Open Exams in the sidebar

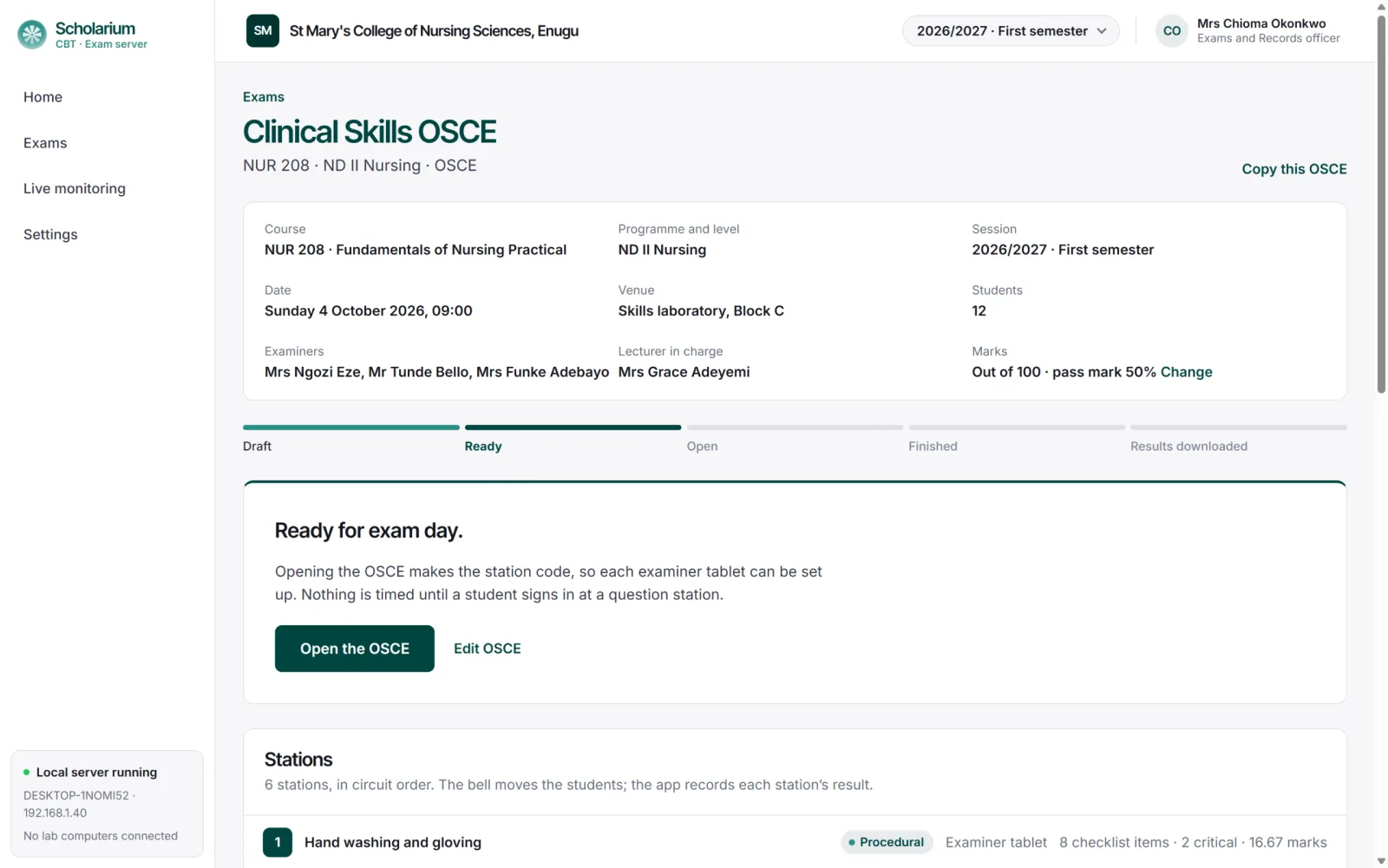45,143
